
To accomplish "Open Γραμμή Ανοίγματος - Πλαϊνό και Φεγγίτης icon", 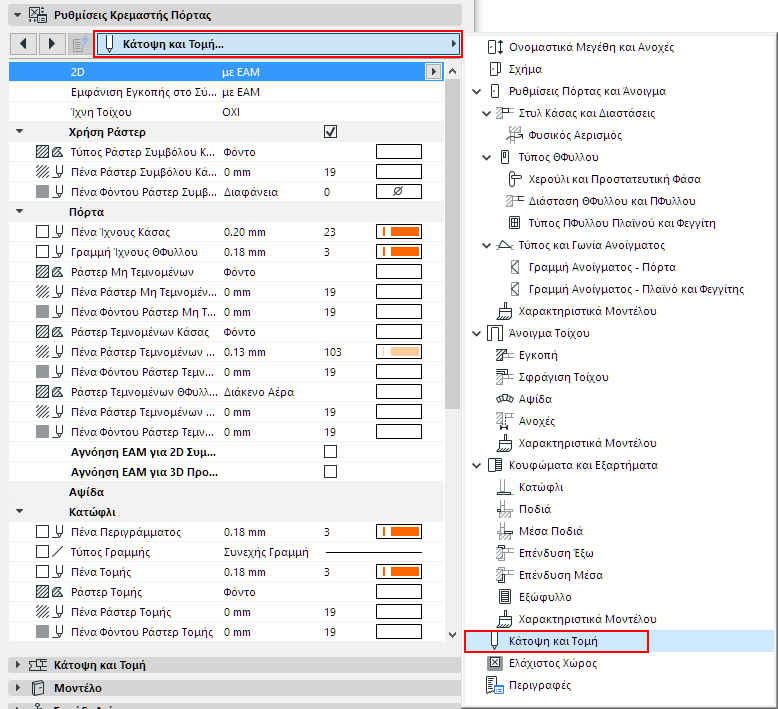I will click(x=515, y=289).
